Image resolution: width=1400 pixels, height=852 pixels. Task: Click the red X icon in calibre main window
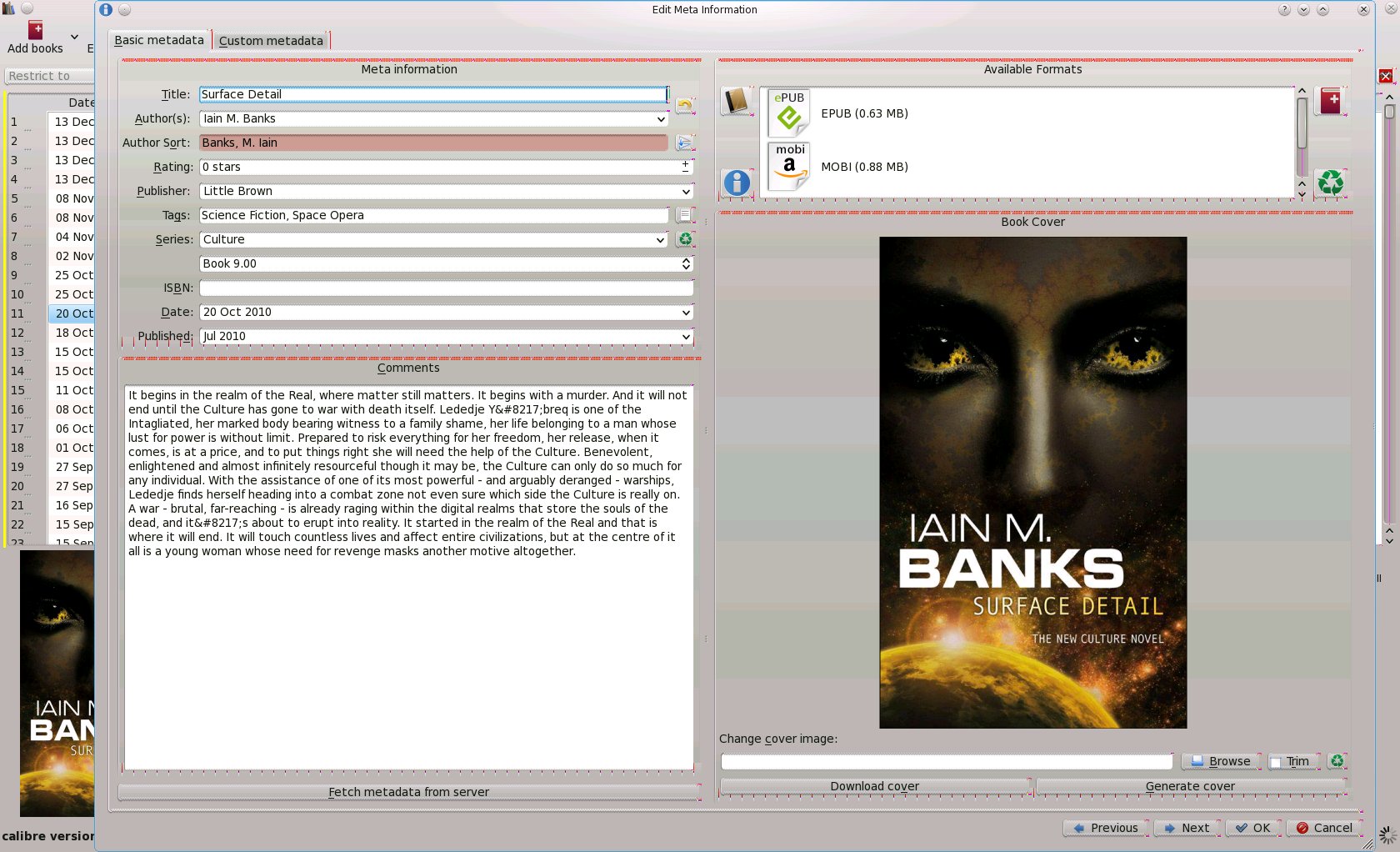click(x=1386, y=76)
